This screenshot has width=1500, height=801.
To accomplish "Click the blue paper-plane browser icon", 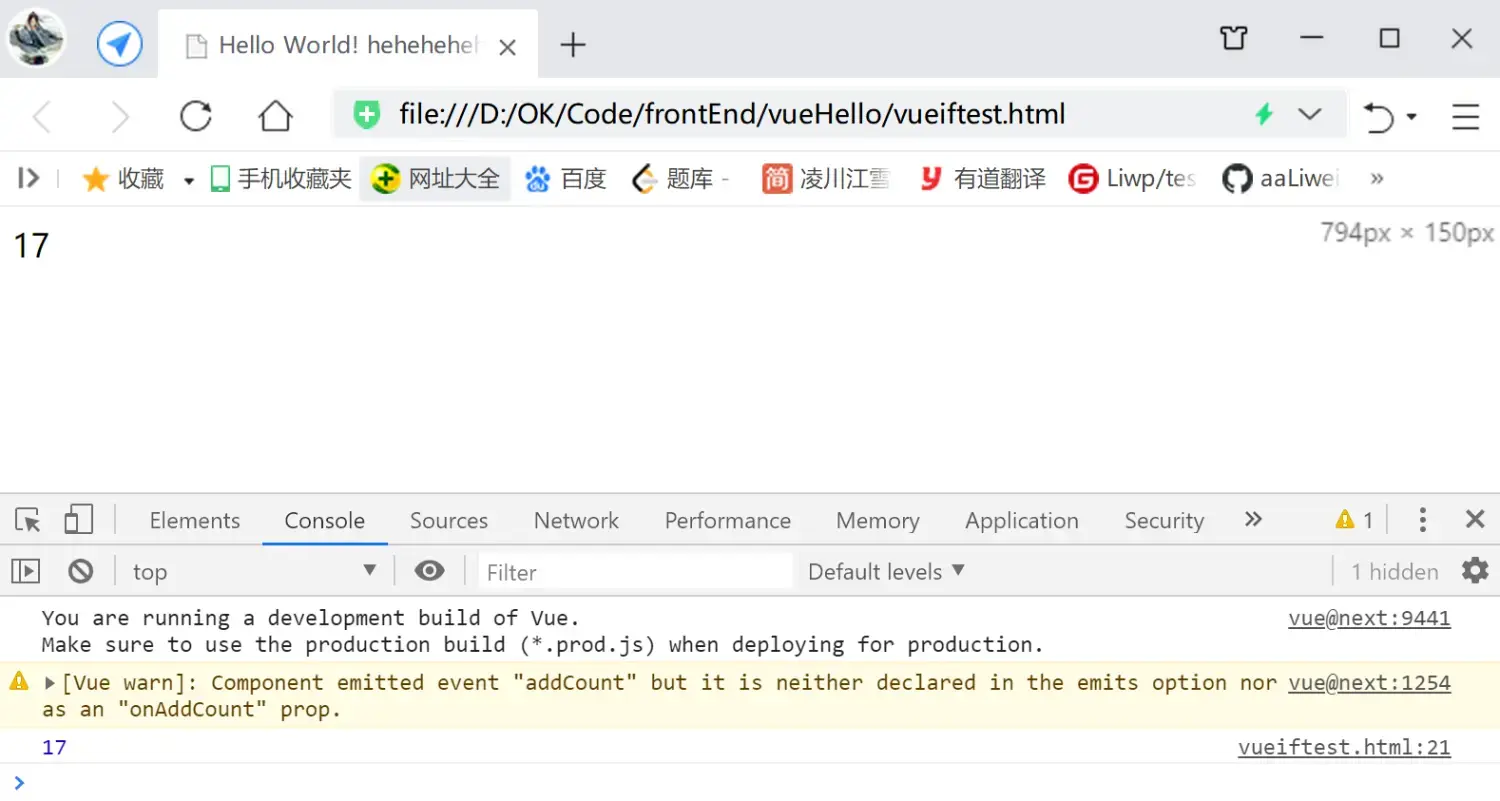I will tap(119, 44).
